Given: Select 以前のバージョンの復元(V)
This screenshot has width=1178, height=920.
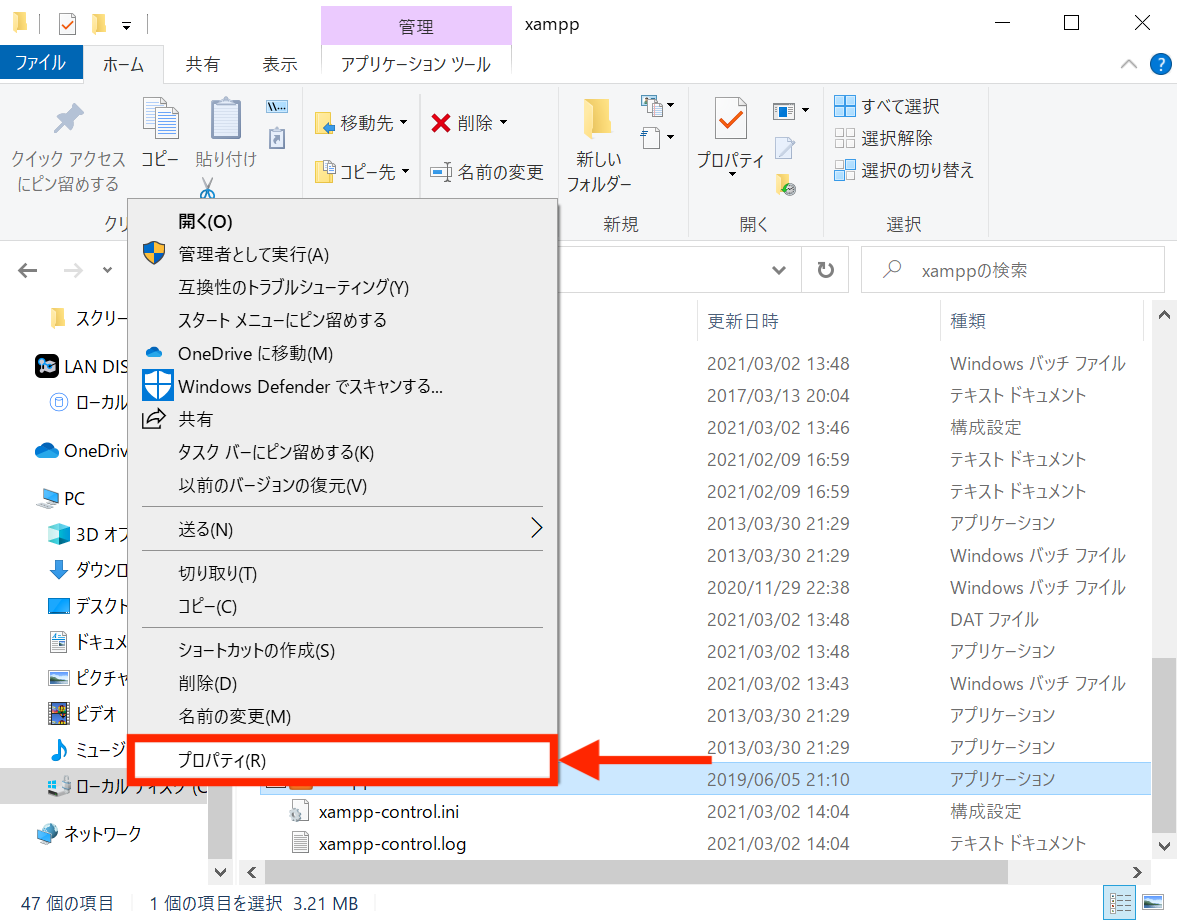Looking at the screenshot, I should pyautogui.click(x=343, y=485).
